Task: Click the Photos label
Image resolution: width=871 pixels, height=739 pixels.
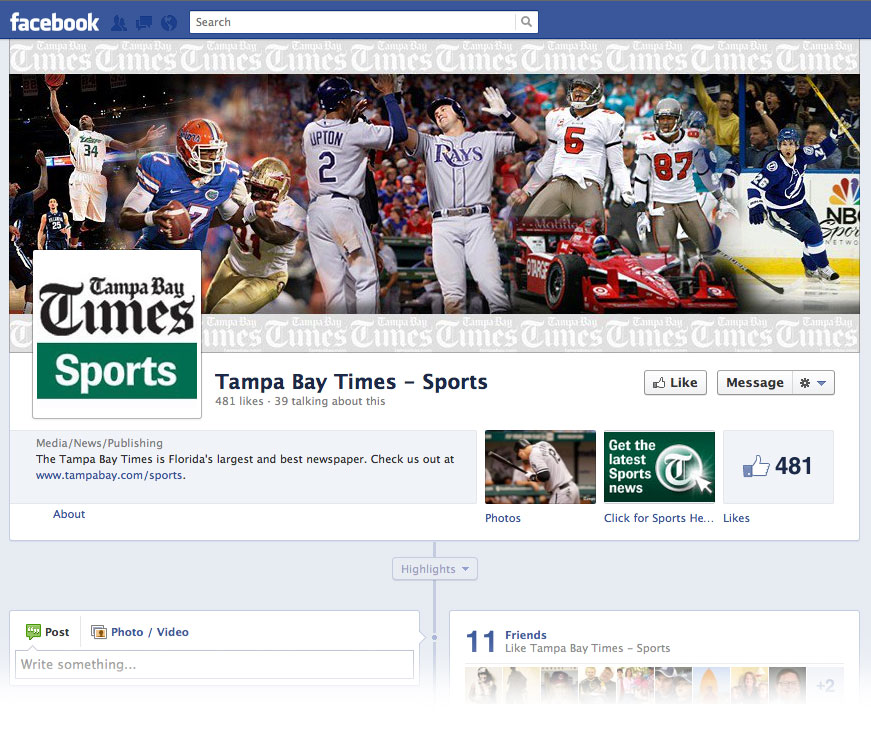Action: 503,518
